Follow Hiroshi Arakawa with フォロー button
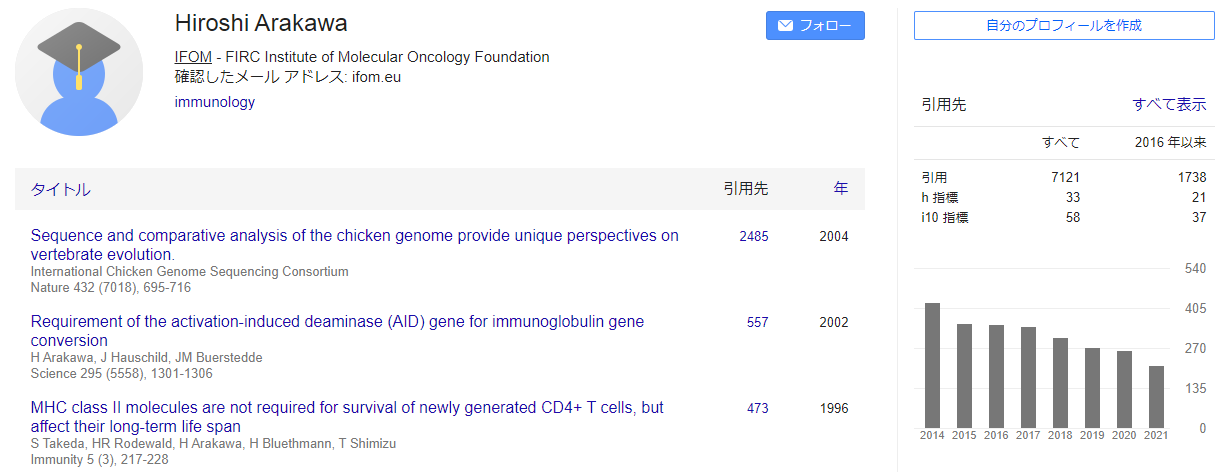Image resolution: width=1228 pixels, height=472 pixels. click(x=815, y=26)
